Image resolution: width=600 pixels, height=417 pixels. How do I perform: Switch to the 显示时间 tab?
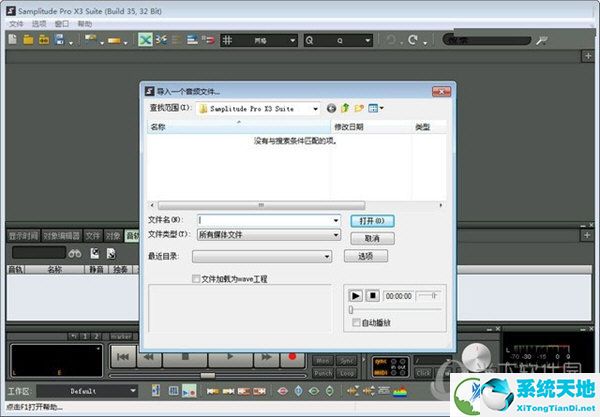23,236
